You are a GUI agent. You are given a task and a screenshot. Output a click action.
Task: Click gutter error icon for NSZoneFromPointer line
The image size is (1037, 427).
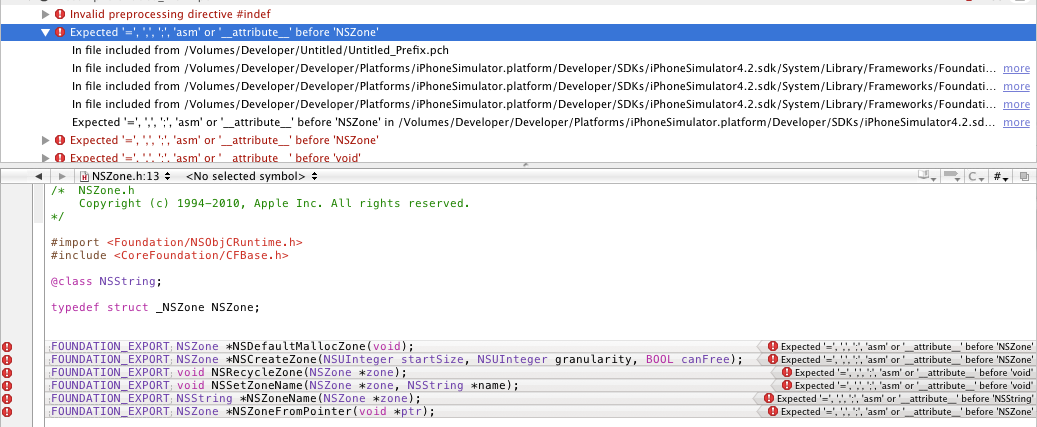tap(7, 412)
